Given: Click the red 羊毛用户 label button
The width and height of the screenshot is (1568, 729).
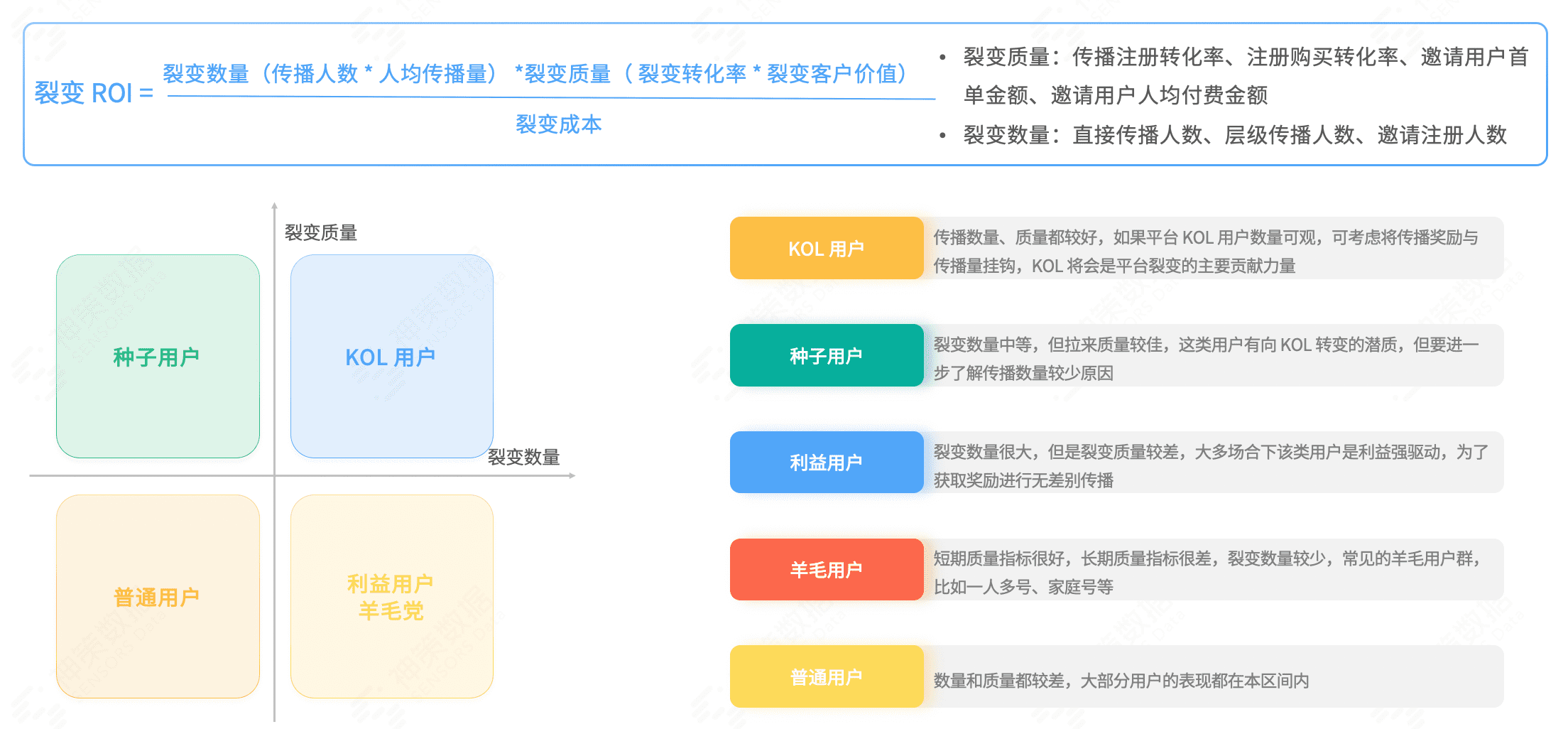Looking at the screenshot, I should click(827, 569).
